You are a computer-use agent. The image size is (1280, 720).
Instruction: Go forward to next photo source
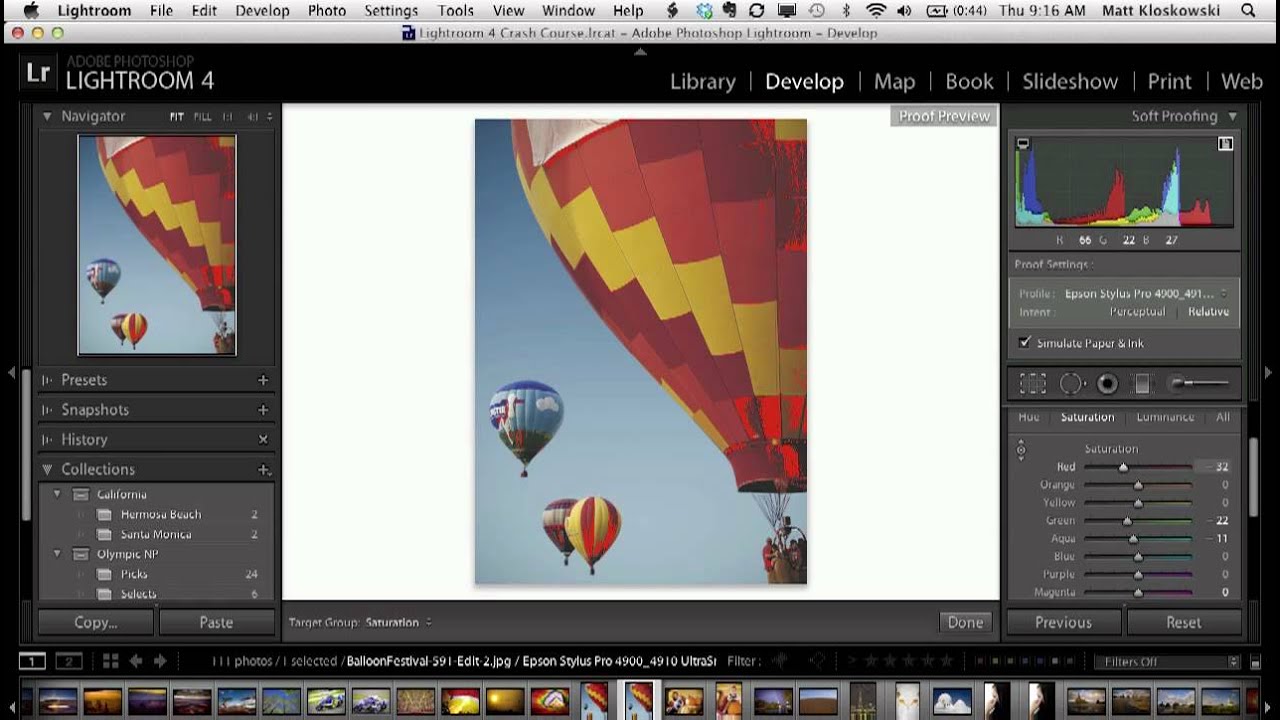pos(160,661)
